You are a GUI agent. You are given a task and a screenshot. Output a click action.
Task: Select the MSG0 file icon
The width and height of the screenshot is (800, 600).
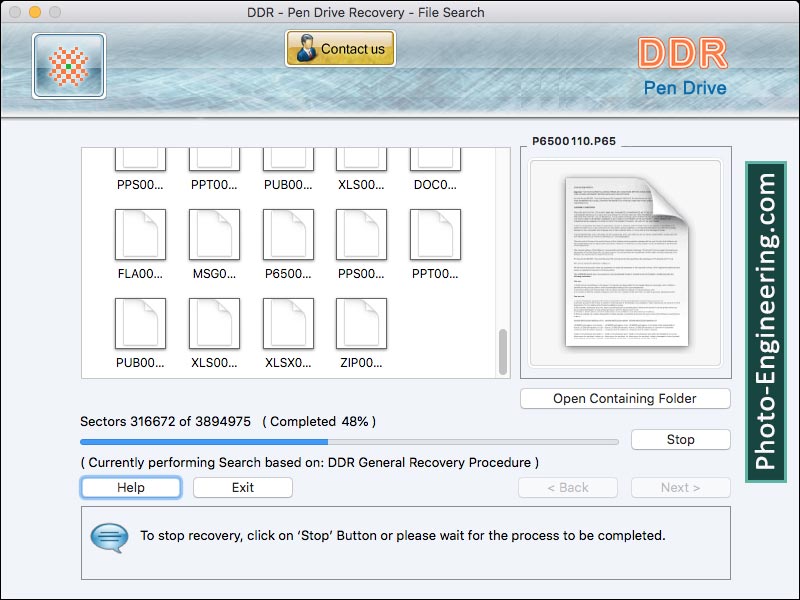[214, 235]
